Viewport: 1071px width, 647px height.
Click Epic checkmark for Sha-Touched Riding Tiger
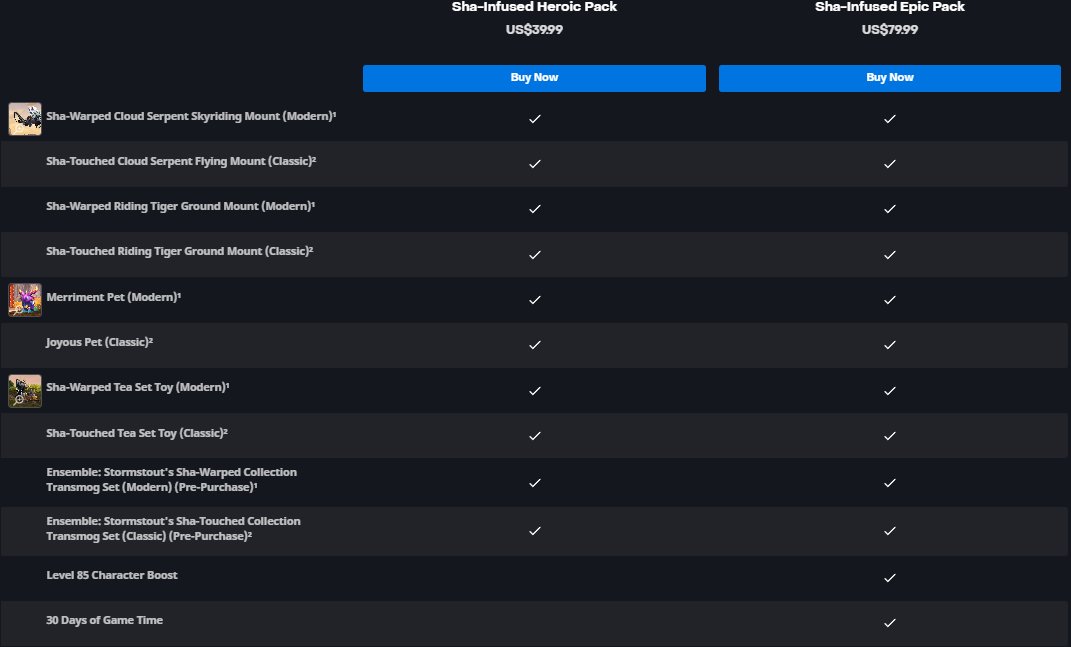coord(889,255)
